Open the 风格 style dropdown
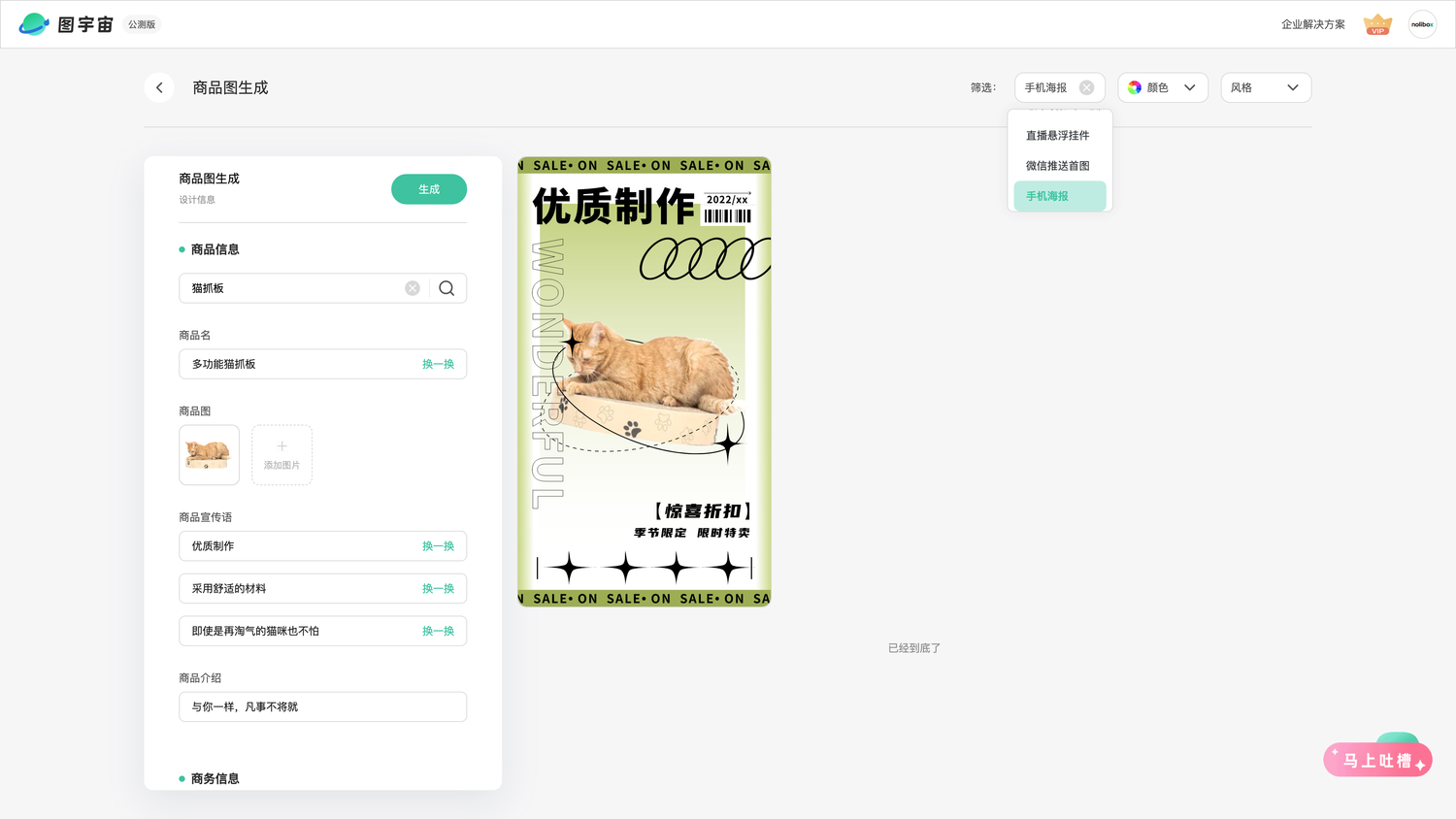The width and height of the screenshot is (1456, 819). point(1266,87)
